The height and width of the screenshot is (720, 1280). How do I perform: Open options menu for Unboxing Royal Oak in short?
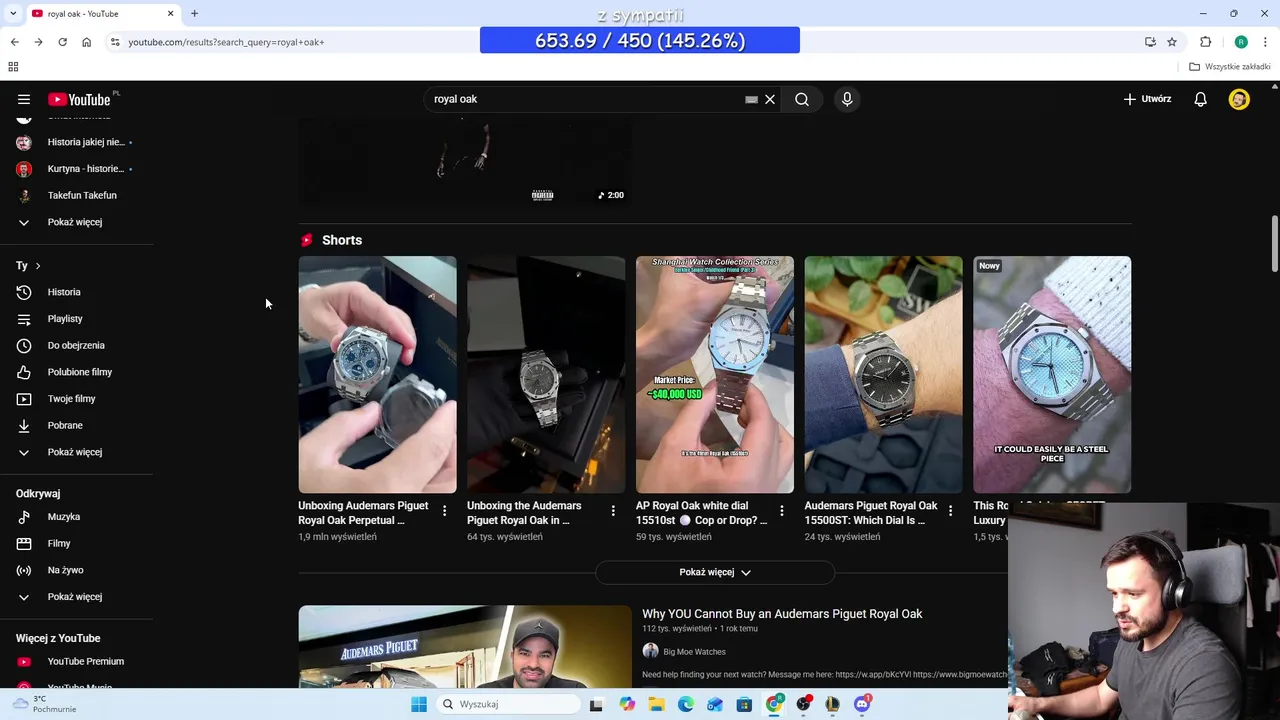[x=613, y=511]
